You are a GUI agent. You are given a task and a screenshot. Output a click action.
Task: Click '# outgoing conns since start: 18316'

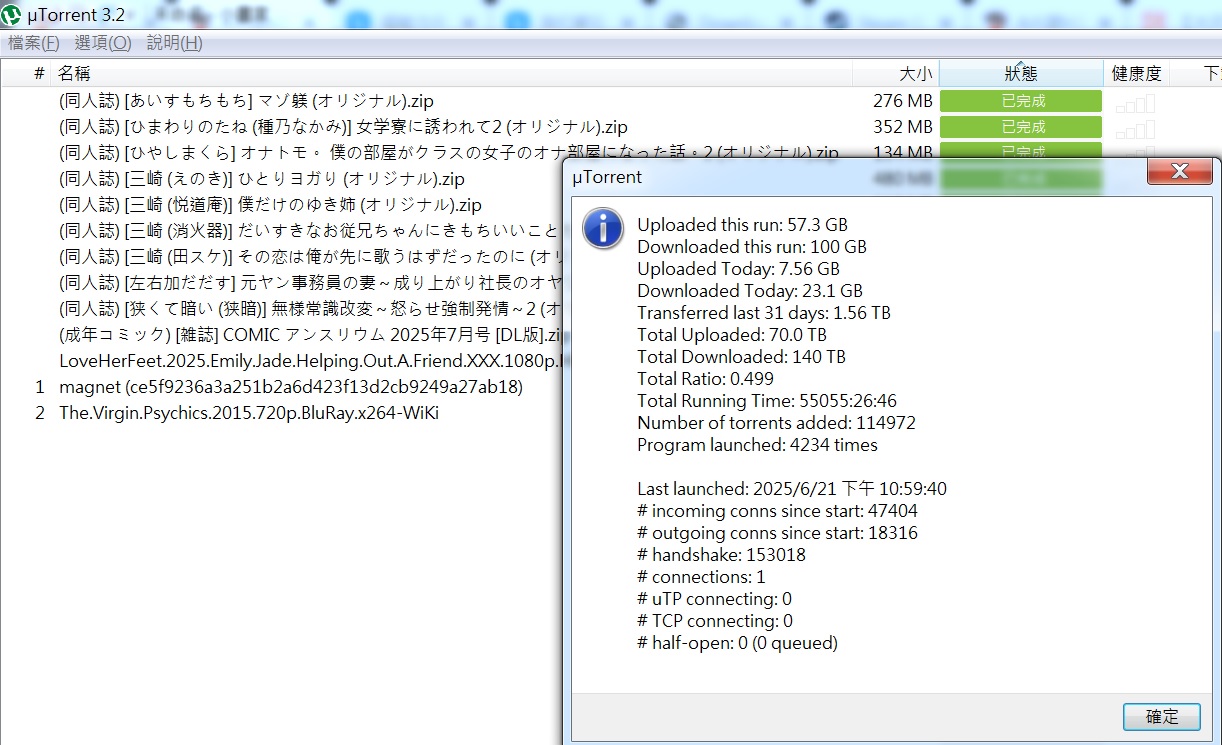(777, 533)
